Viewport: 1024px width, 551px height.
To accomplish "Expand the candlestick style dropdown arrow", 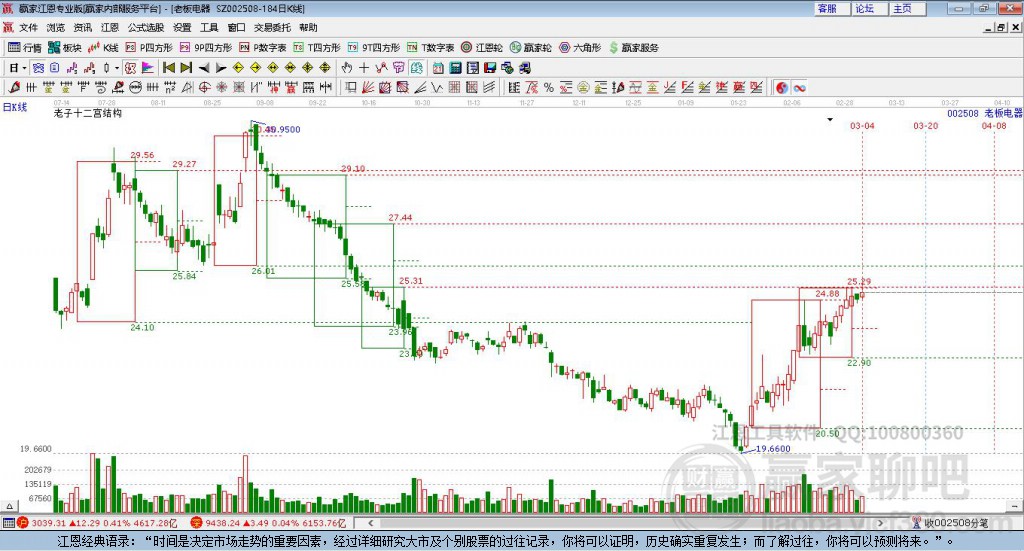I will click(x=117, y=68).
